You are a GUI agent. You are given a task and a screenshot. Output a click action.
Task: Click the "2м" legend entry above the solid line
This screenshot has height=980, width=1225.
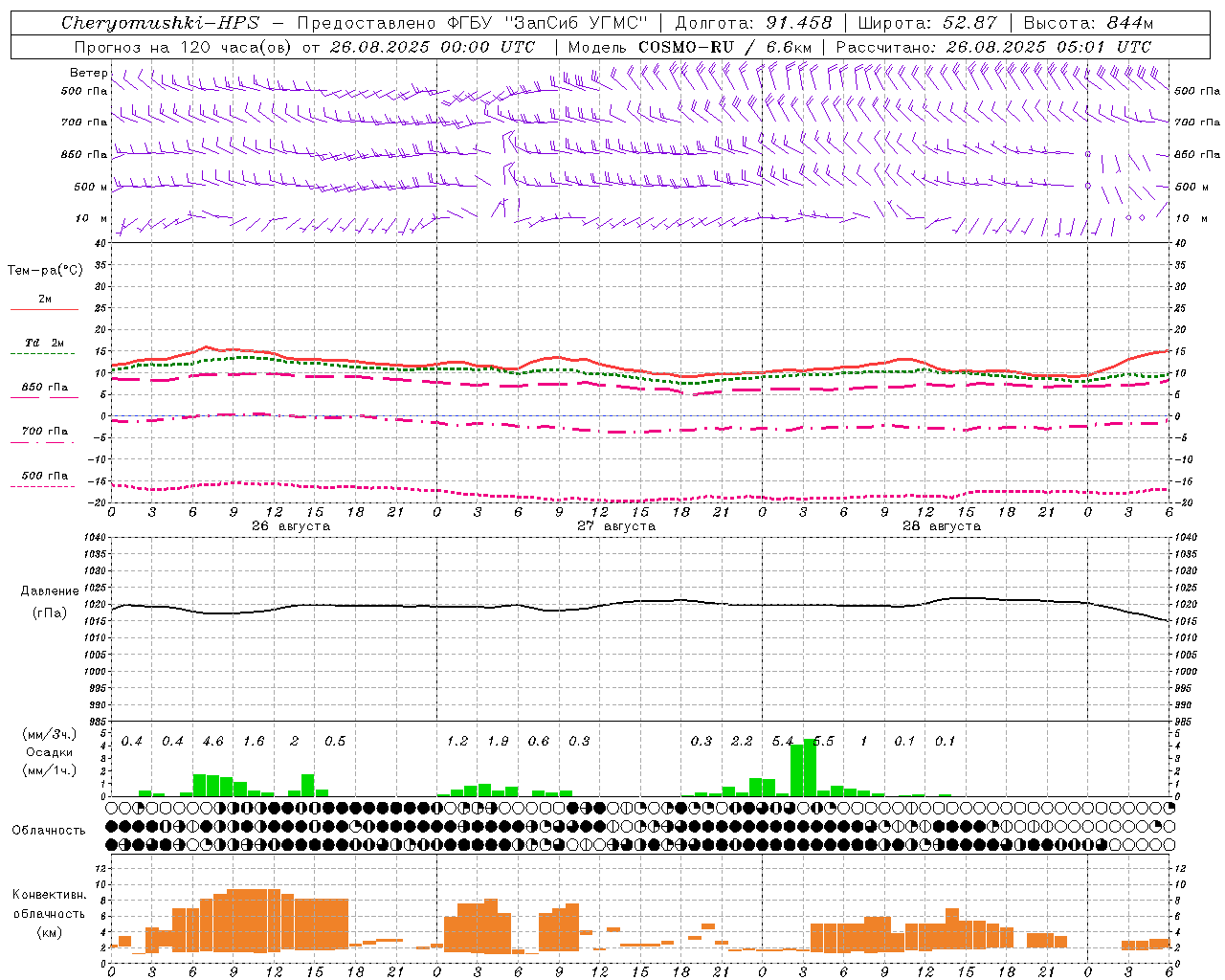[x=45, y=299]
